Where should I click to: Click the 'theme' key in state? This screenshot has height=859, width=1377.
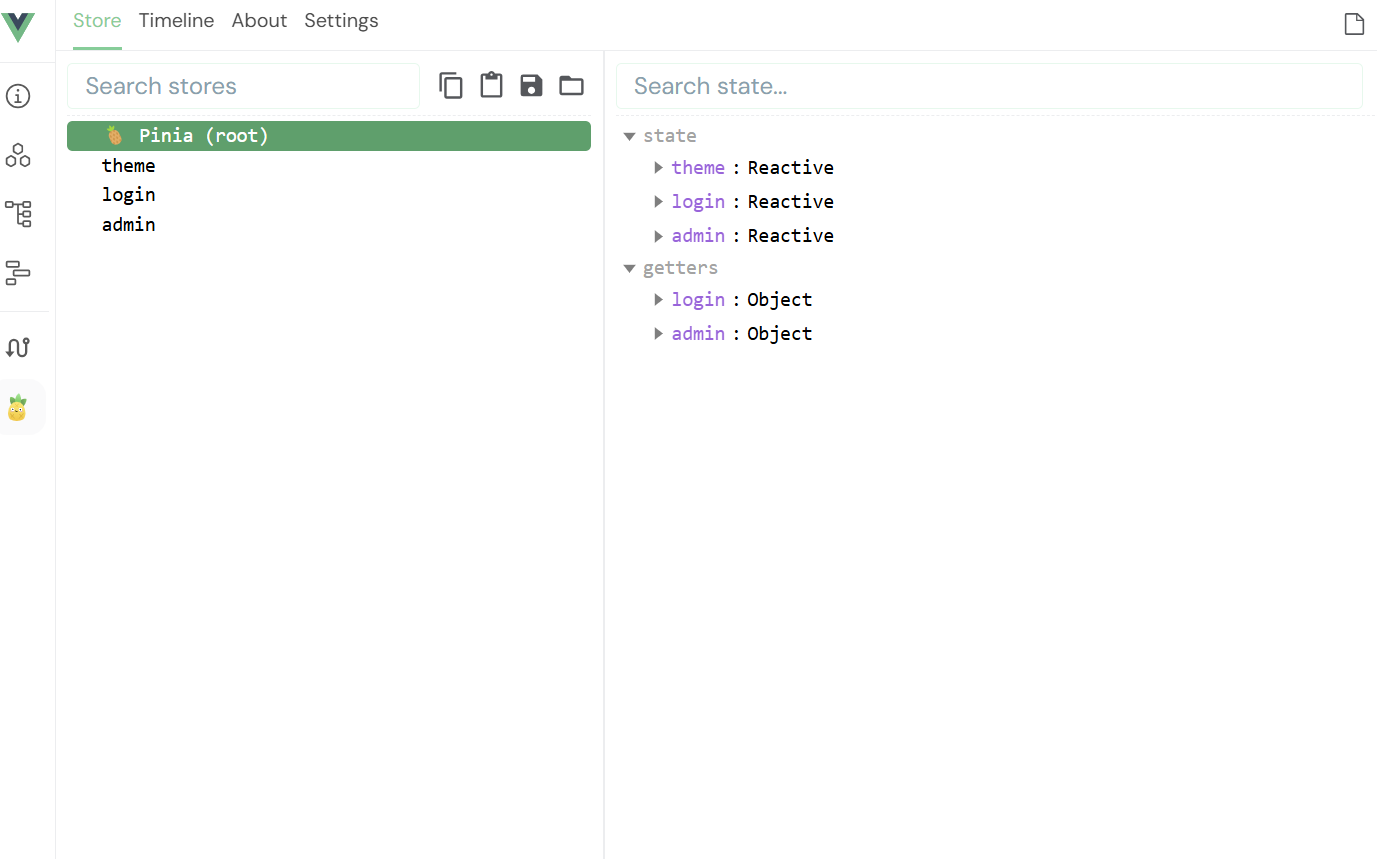[698, 167]
